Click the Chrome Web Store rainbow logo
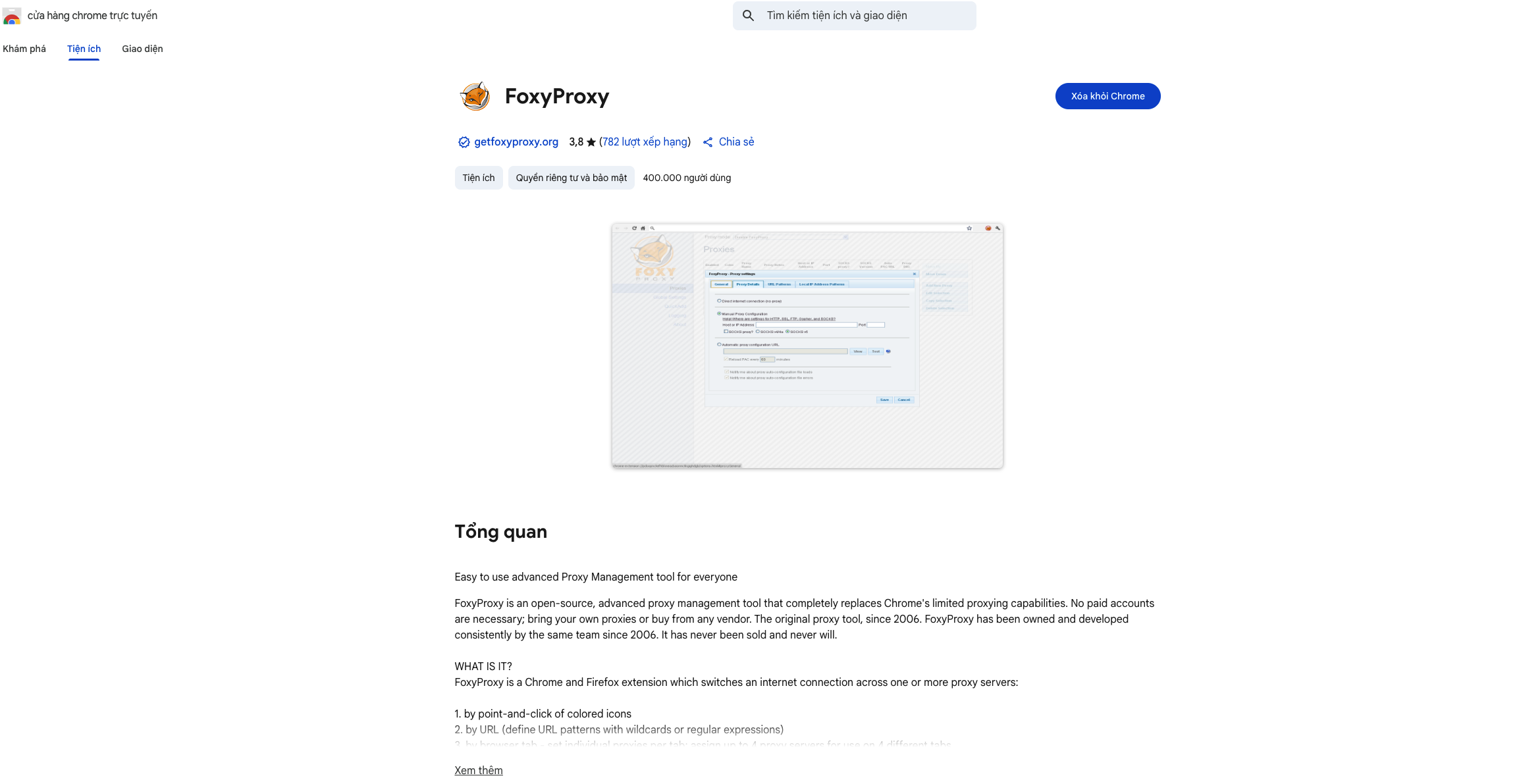Viewport: 1519px width, 784px height. (x=12, y=16)
